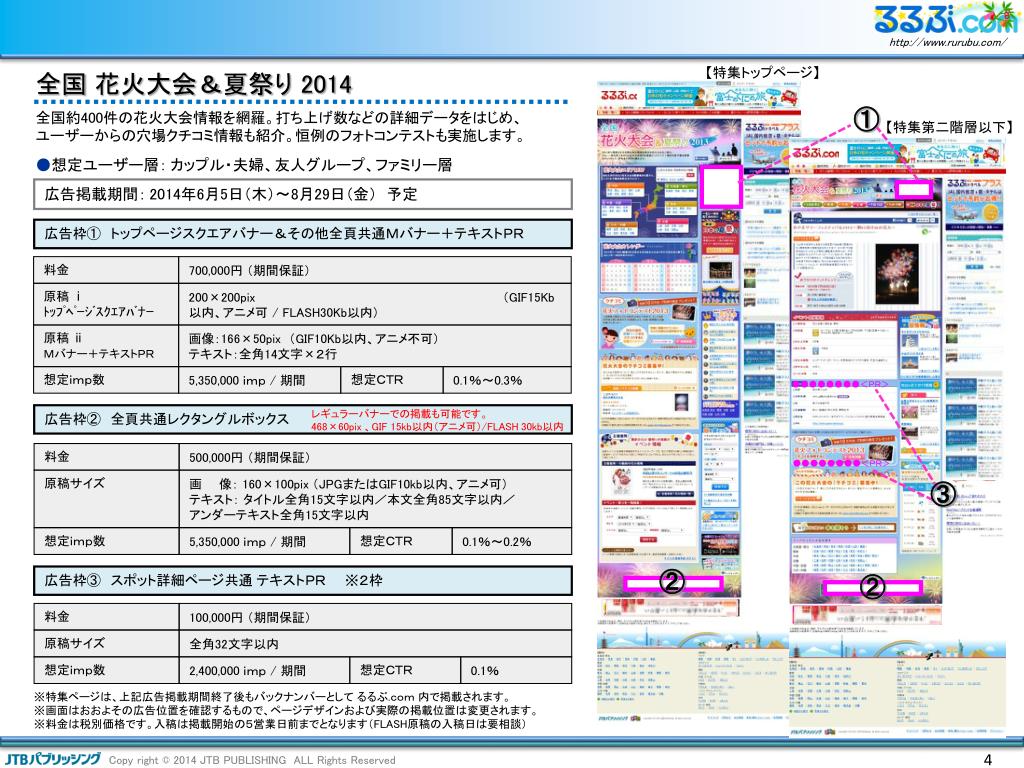1024x768 pixels.
Task: Click the 広告枠③ スポット詳細ページ共通 テキストPR header
Action: click(303, 581)
